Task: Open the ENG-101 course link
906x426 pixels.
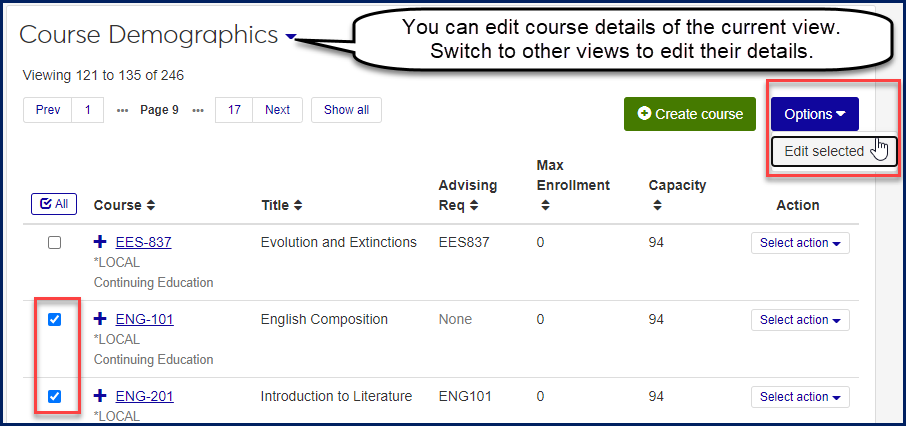Action: pos(144,319)
